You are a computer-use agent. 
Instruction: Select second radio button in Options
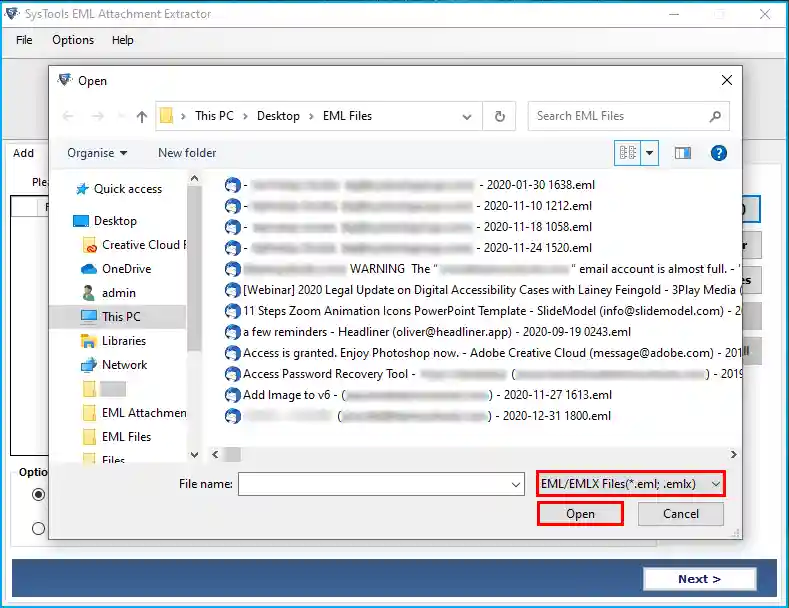click(x=38, y=528)
